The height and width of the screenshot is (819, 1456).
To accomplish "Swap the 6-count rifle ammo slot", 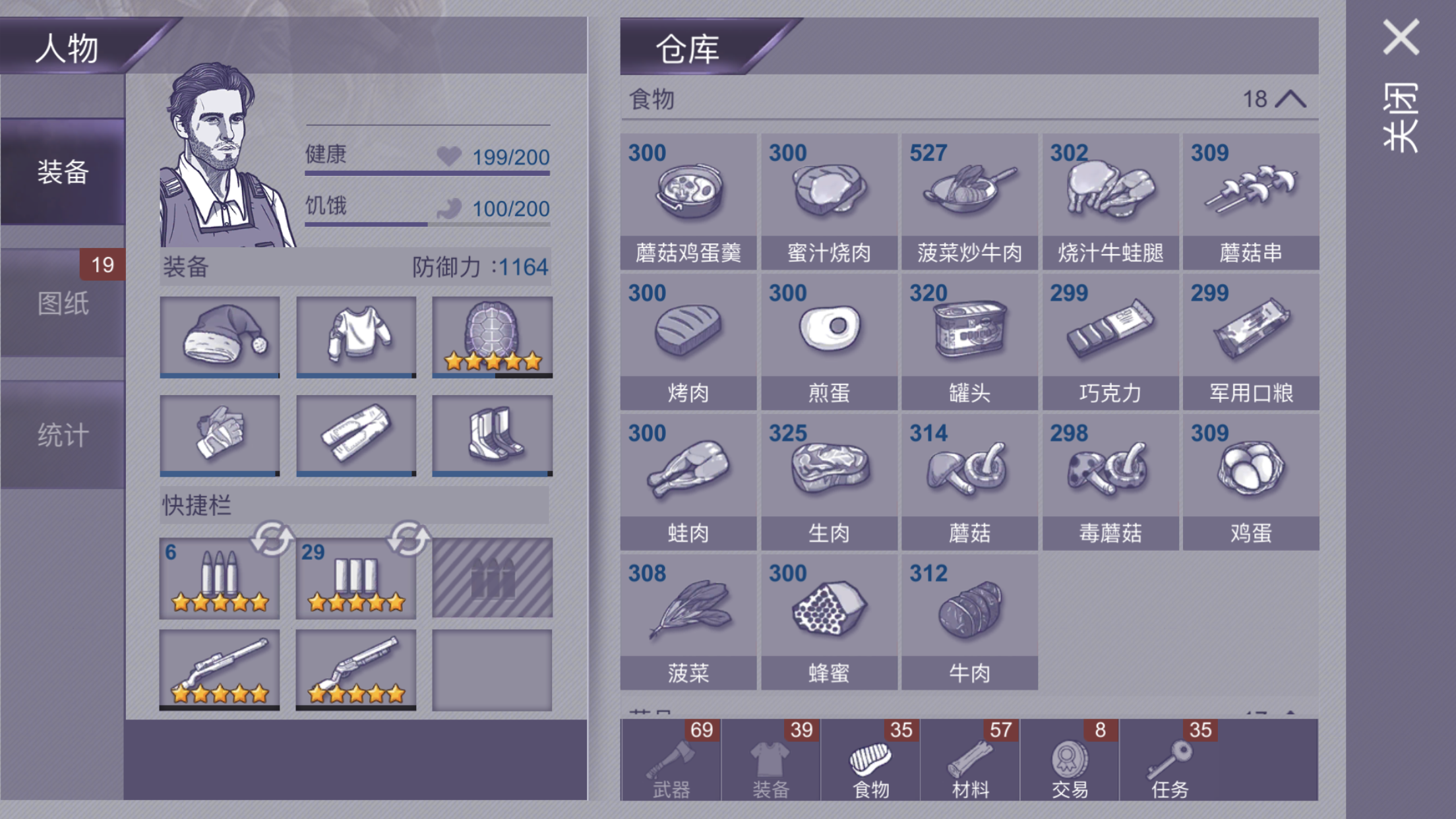I will click(272, 539).
